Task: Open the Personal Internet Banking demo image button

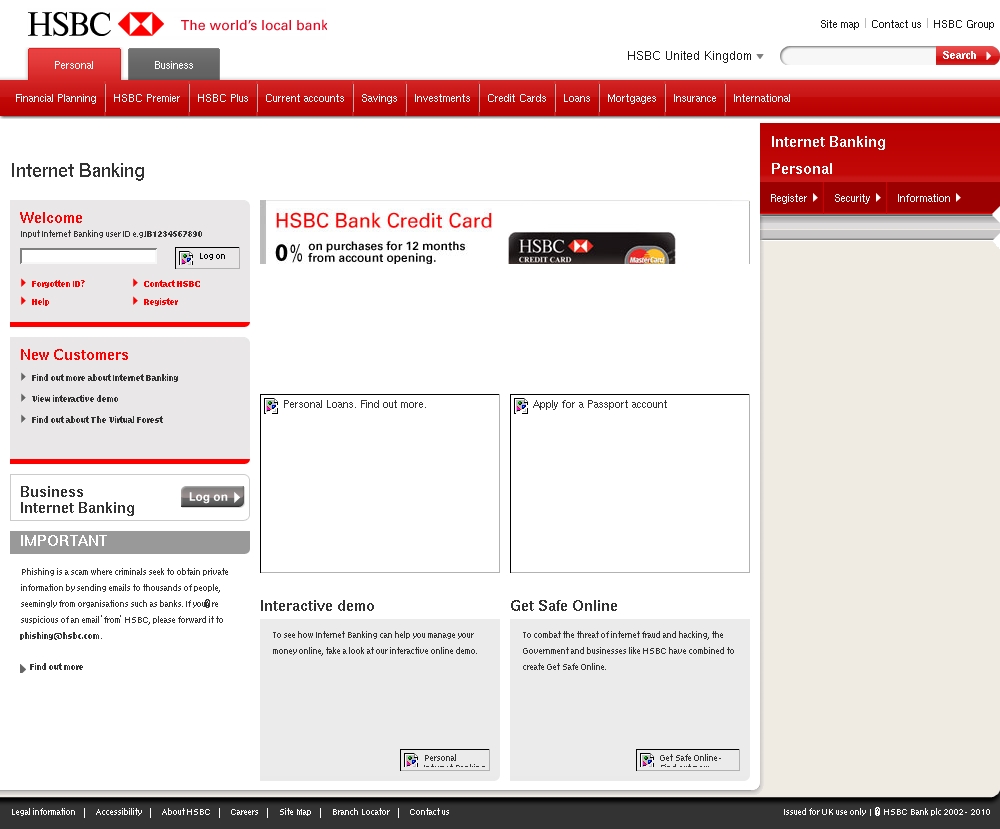Action: coord(445,759)
